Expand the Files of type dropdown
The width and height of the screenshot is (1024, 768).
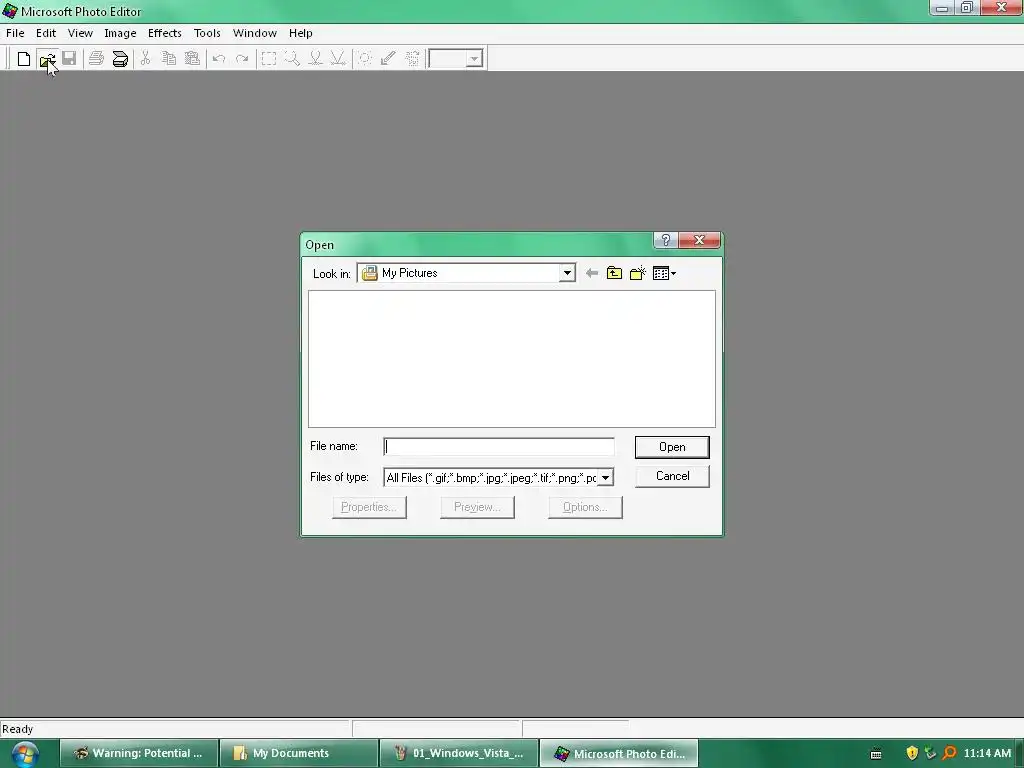[605, 478]
